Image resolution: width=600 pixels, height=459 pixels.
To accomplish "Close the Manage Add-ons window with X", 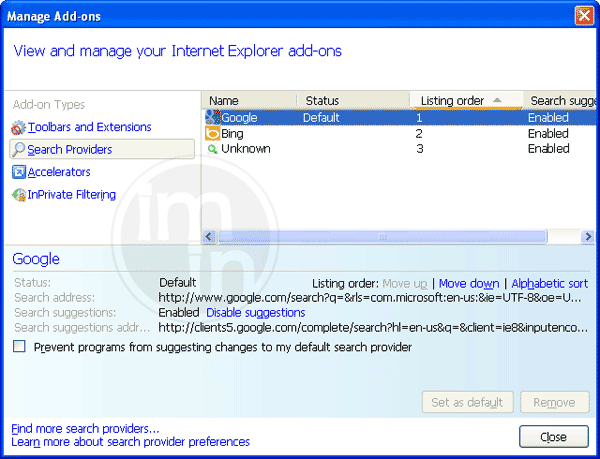I will pyautogui.click(x=584, y=15).
